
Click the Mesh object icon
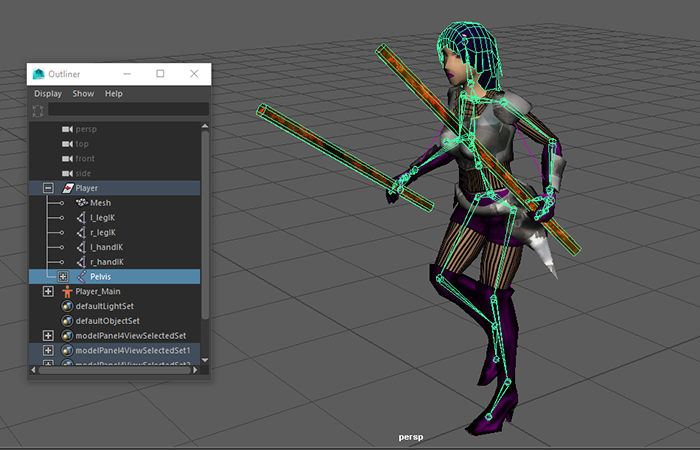[x=82, y=203]
